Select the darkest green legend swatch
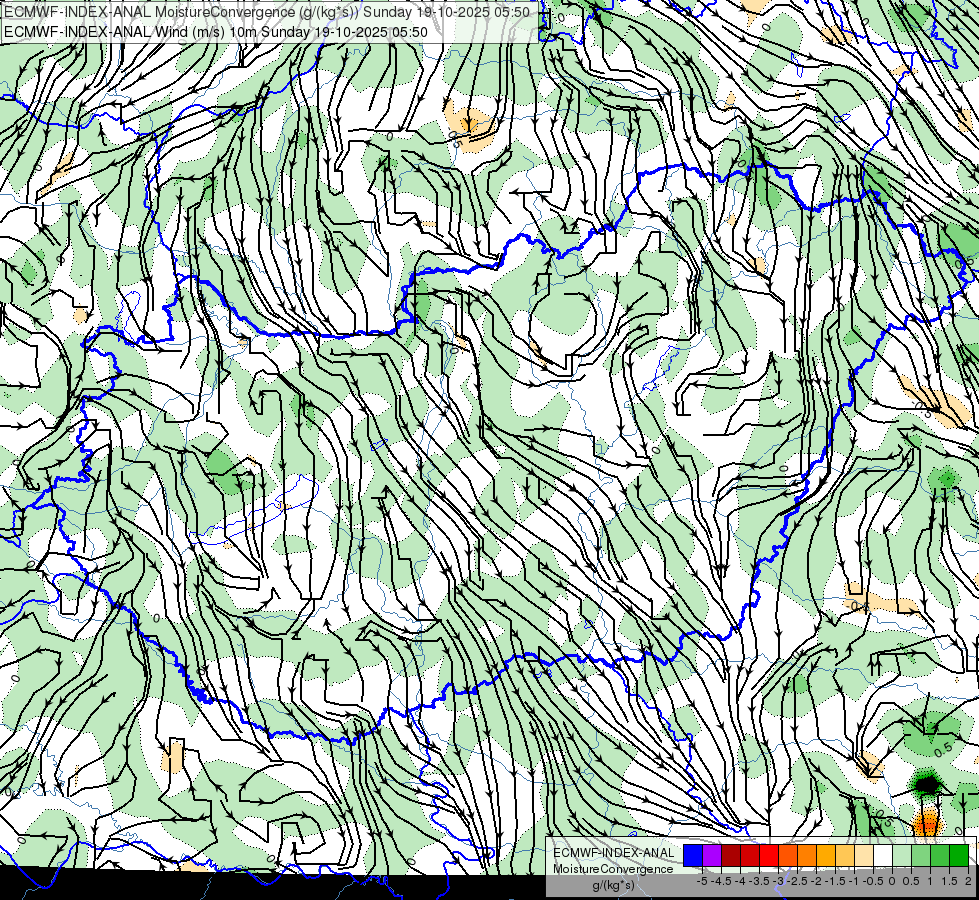This screenshot has height=900, width=979. pyautogui.click(x=959, y=855)
